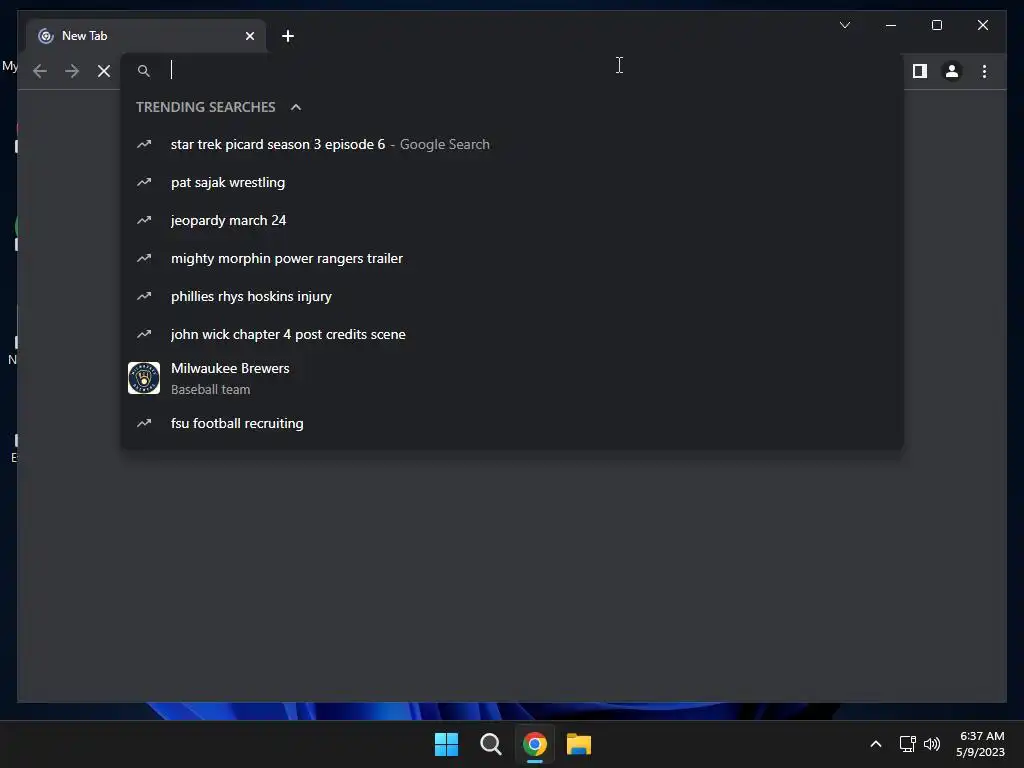Click the Chrome icon in the taskbar
Viewport: 1024px width, 768px height.
tap(534, 744)
